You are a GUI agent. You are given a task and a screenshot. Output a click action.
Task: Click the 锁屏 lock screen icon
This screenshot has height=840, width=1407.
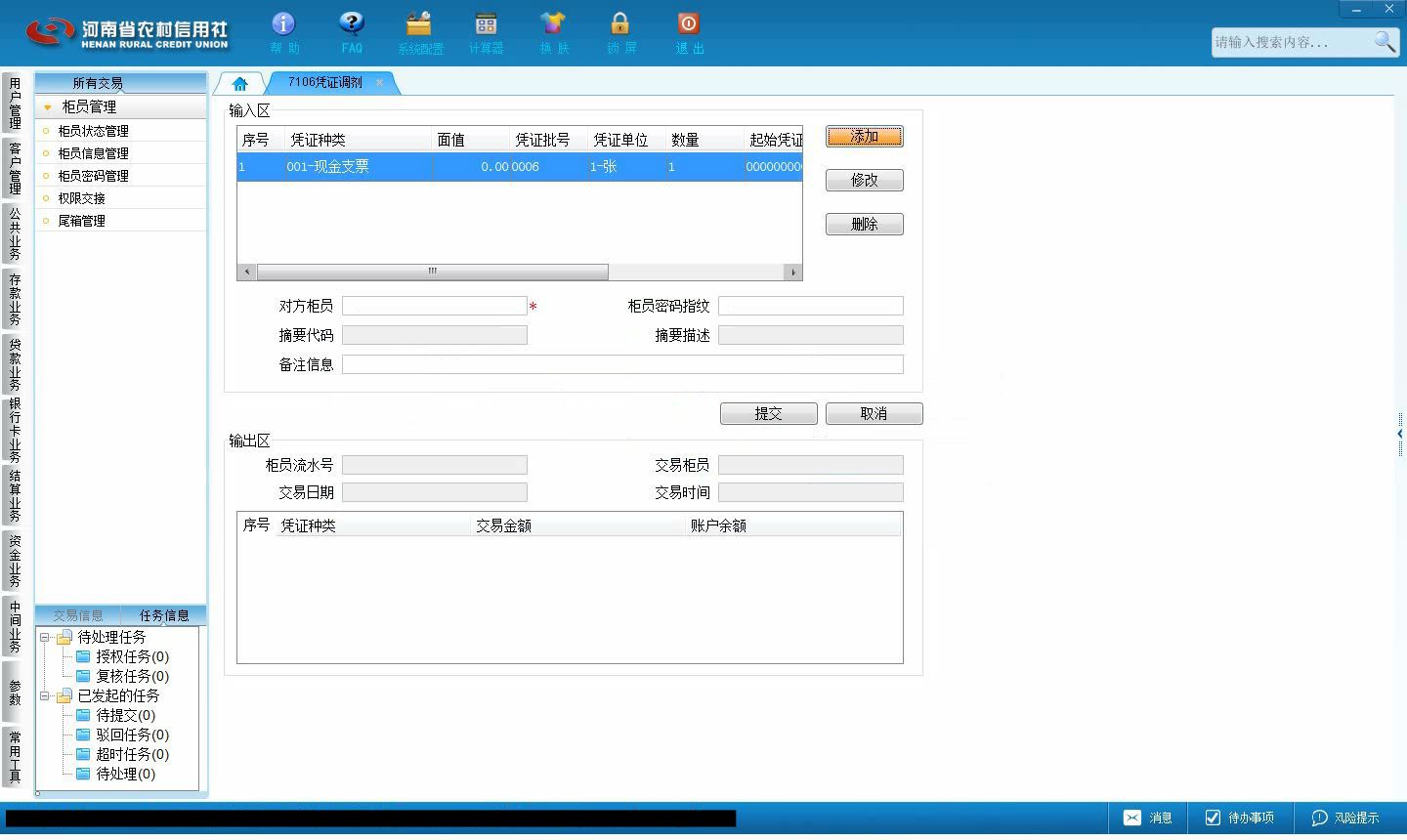pos(620,32)
